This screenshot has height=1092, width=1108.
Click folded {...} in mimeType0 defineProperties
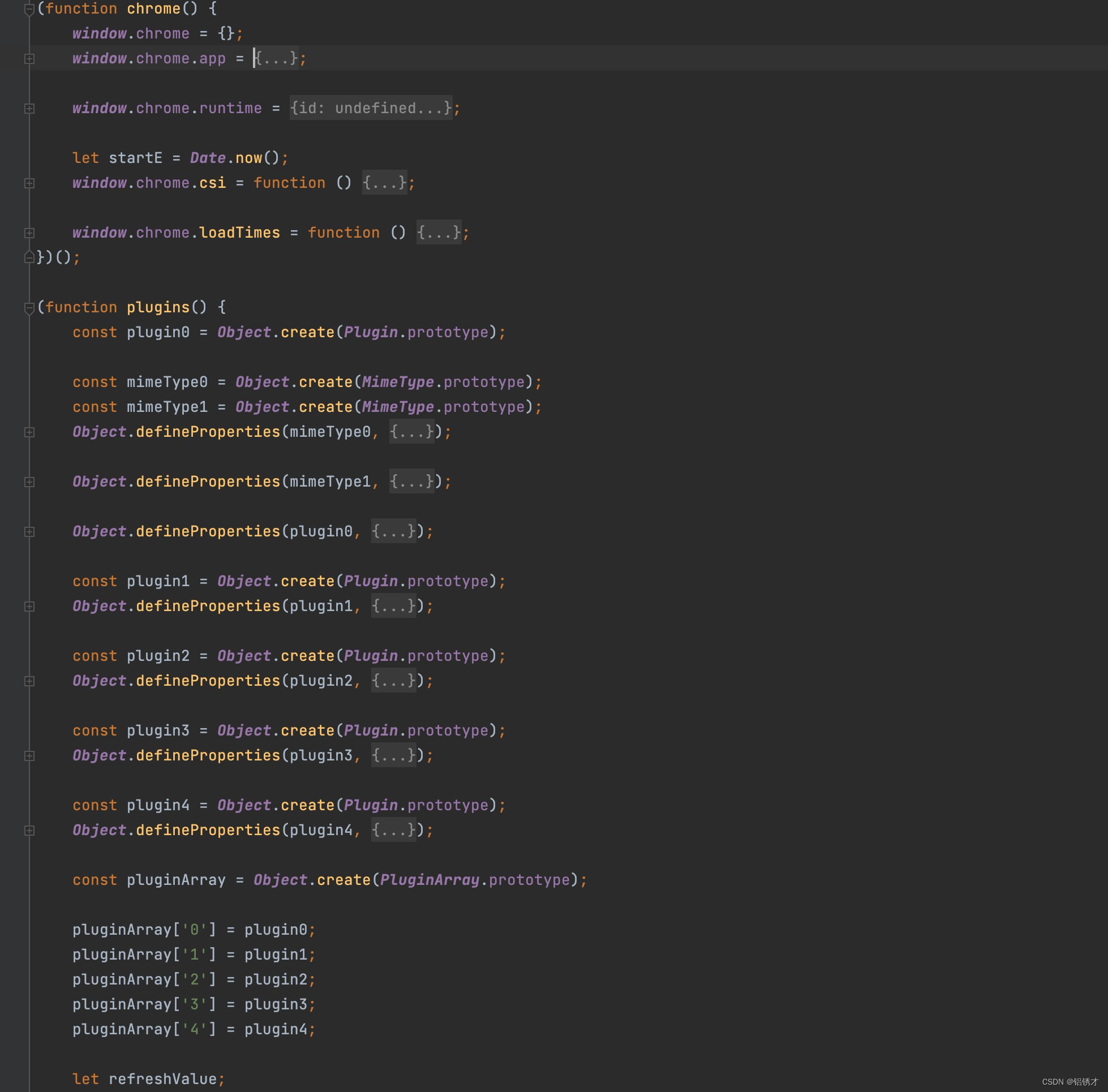point(412,432)
